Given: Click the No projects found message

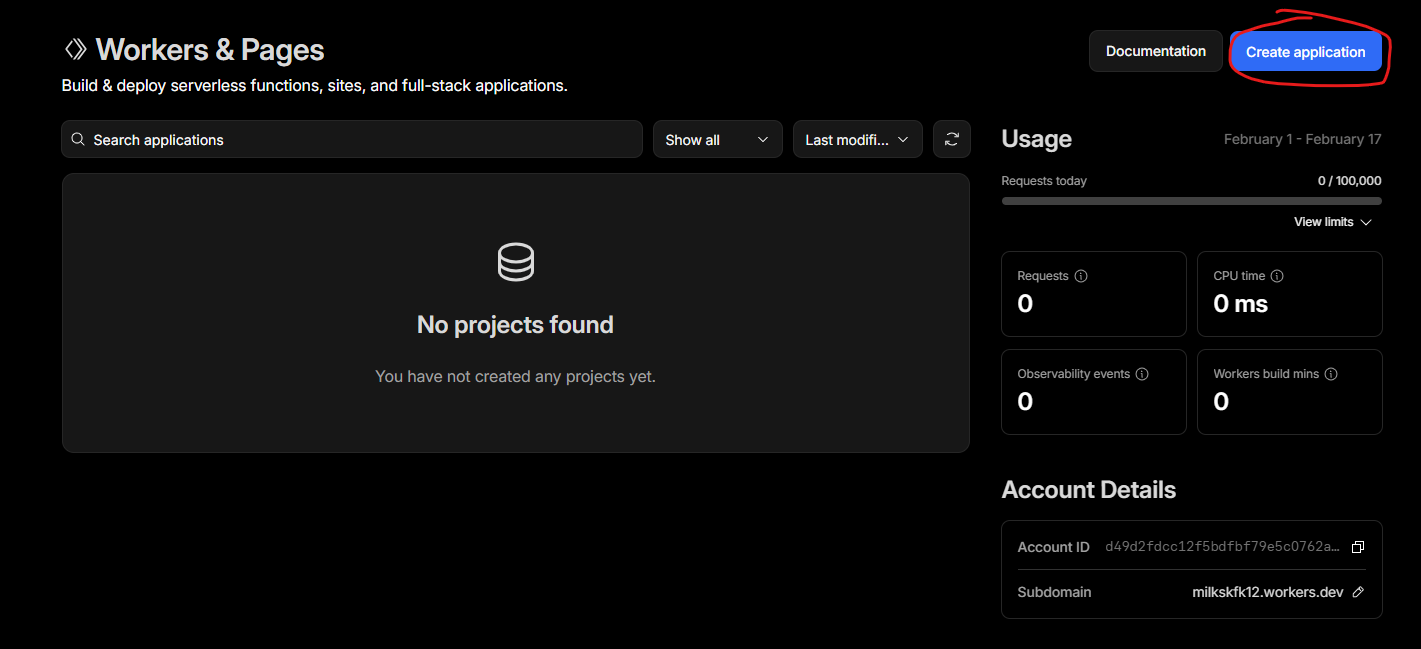Looking at the screenshot, I should 515,325.
